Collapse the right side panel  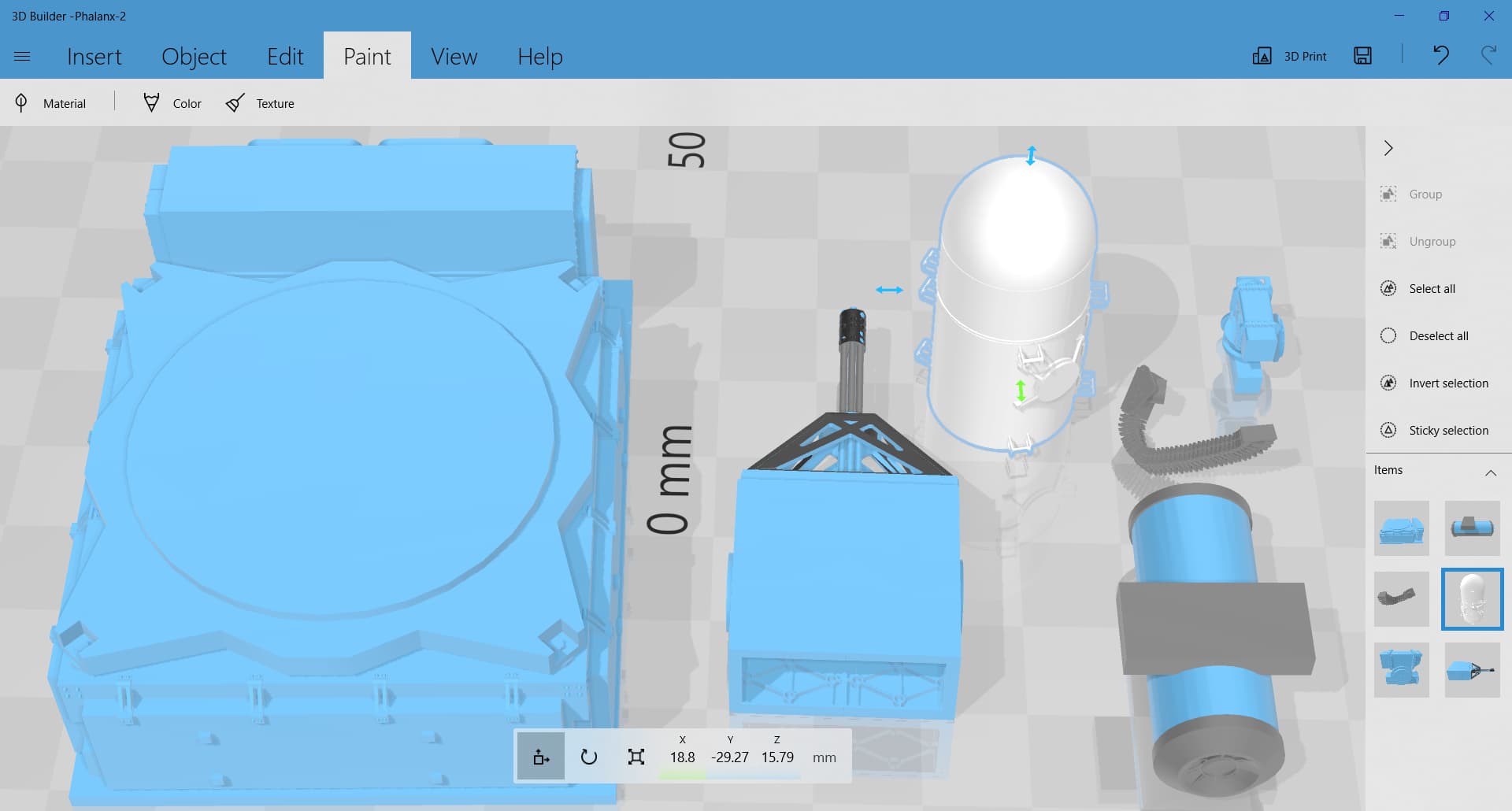pos(1388,148)
